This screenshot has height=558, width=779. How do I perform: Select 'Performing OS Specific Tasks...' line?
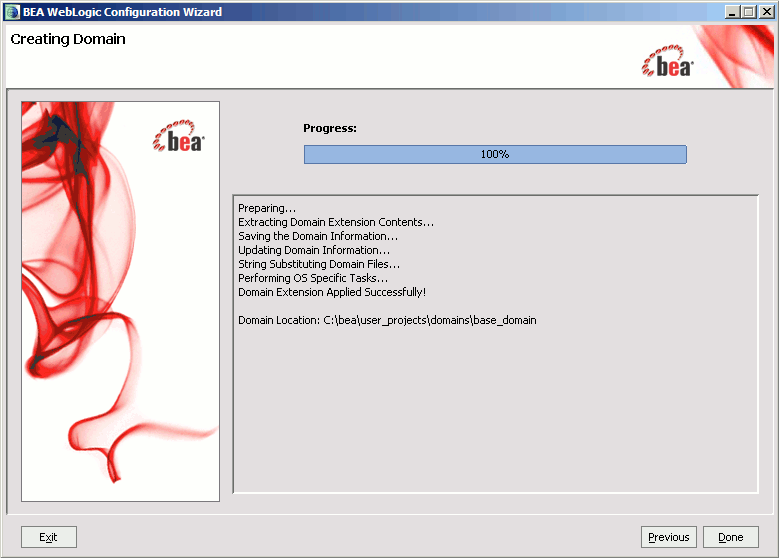(x=313, y=278)
